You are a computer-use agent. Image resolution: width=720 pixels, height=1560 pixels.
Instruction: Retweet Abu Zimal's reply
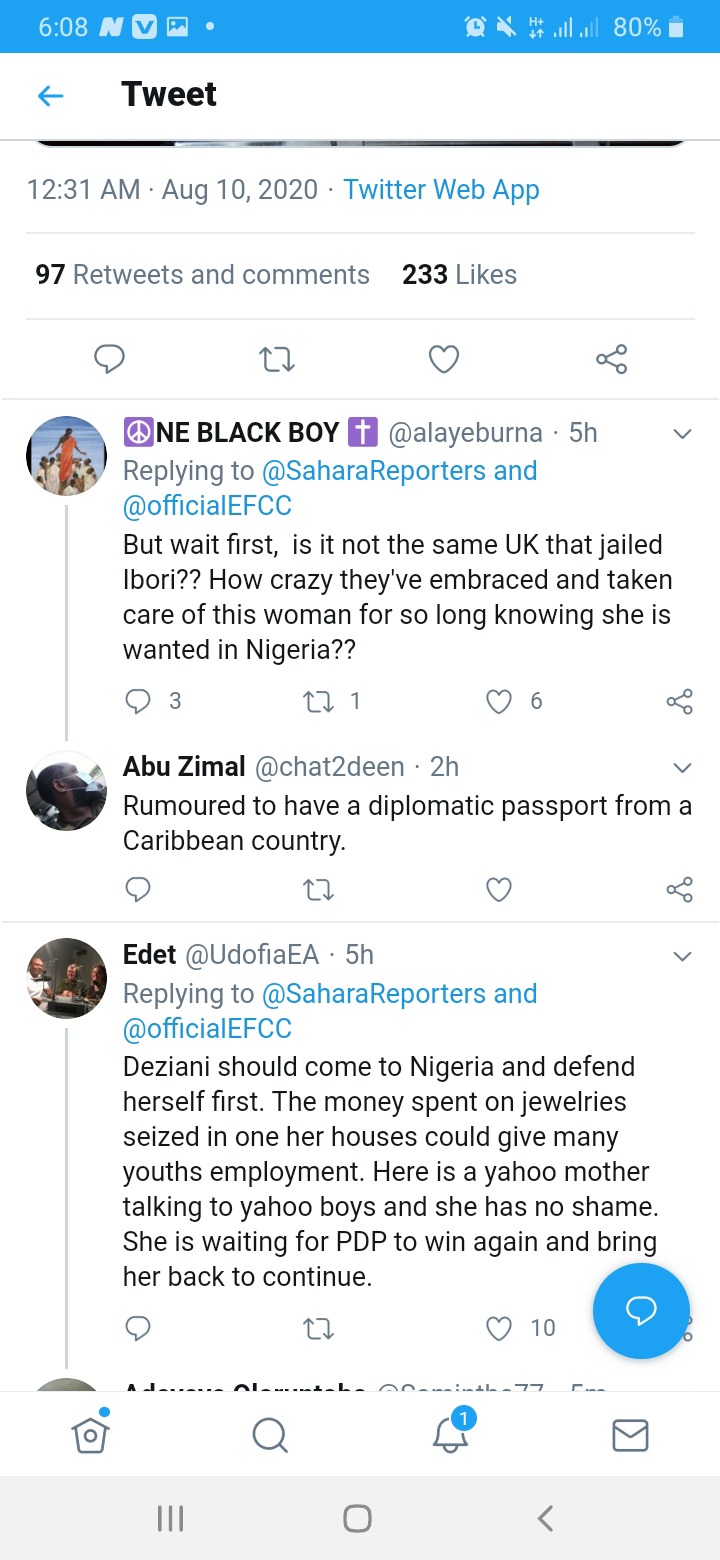pyautogui.click(x=318, y=889)
